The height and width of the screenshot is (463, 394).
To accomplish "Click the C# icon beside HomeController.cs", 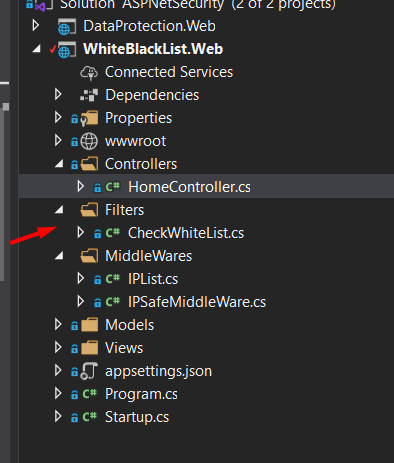I will coord(112,187).
